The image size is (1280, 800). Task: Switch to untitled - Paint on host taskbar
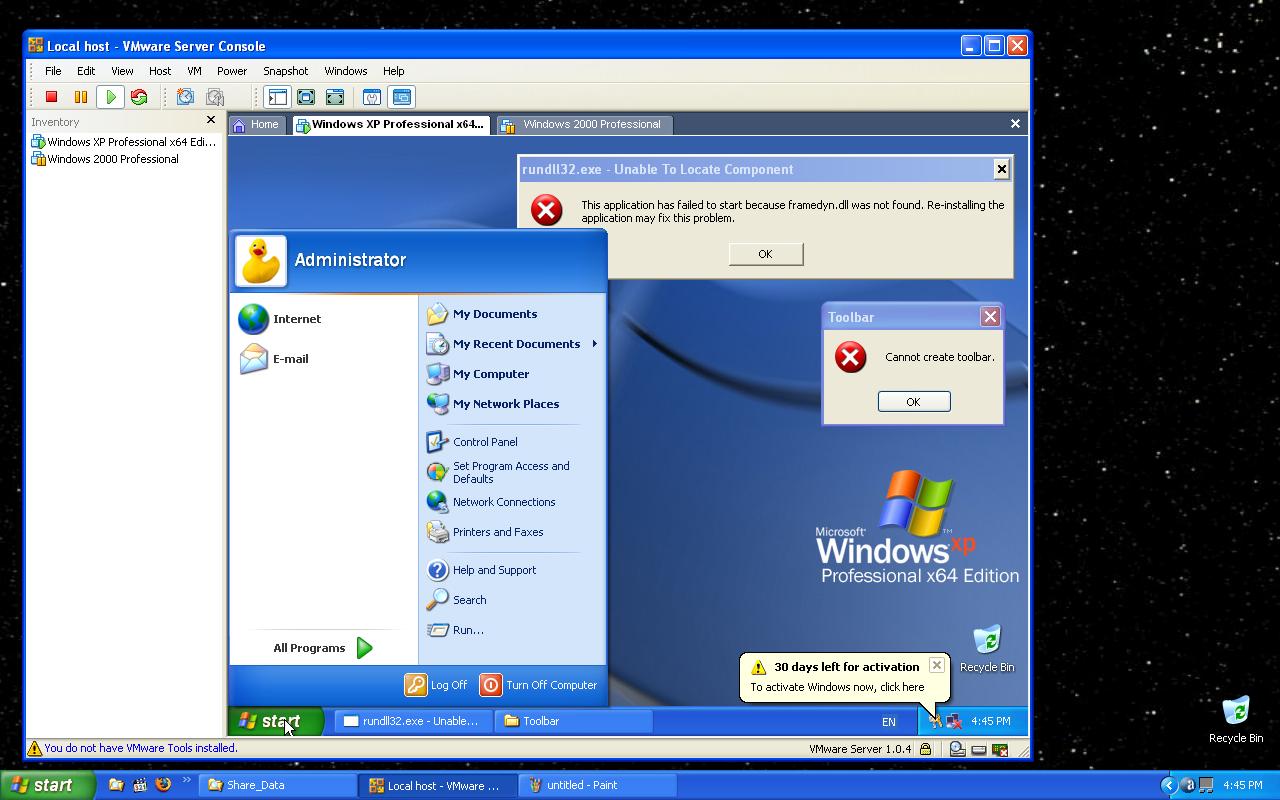(597, 785)
